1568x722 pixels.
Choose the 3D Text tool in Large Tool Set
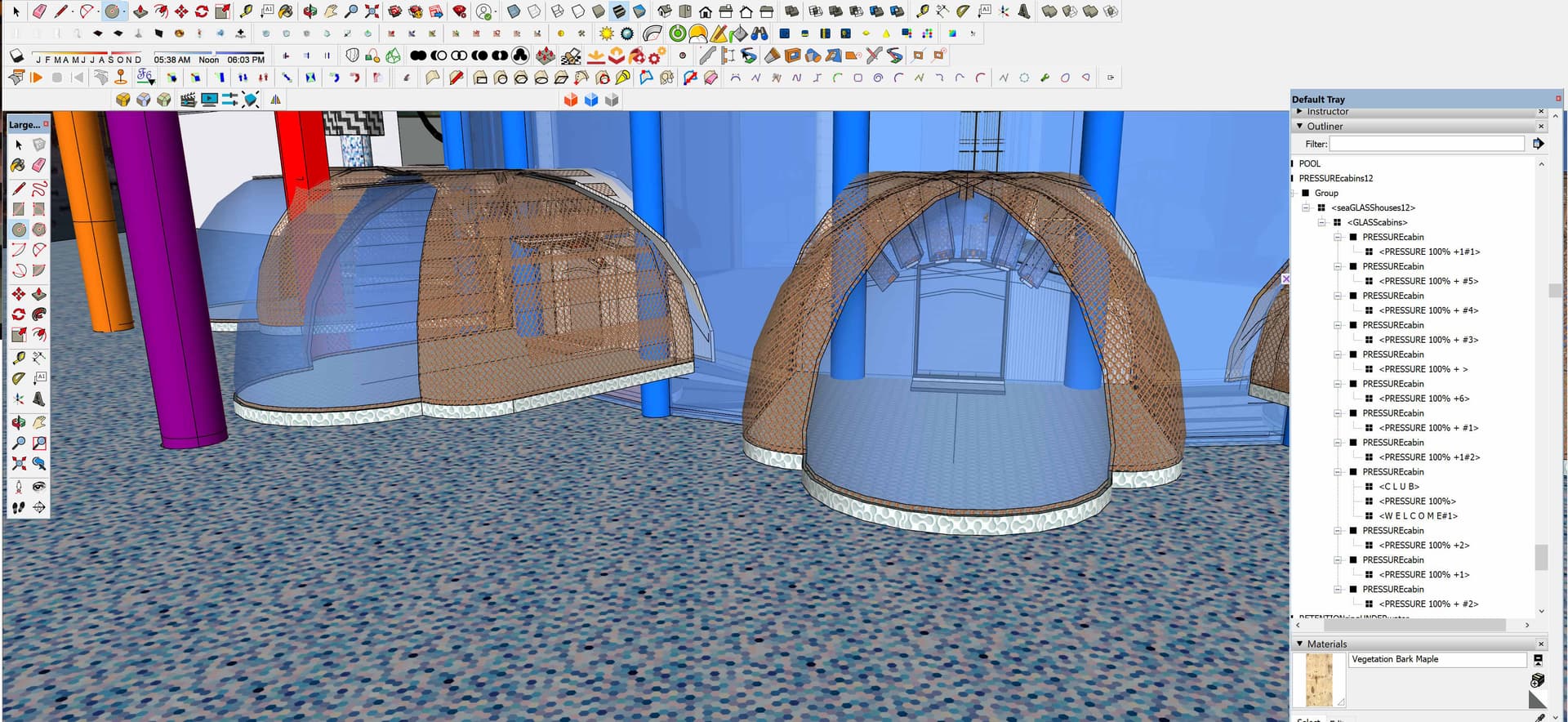39,399
